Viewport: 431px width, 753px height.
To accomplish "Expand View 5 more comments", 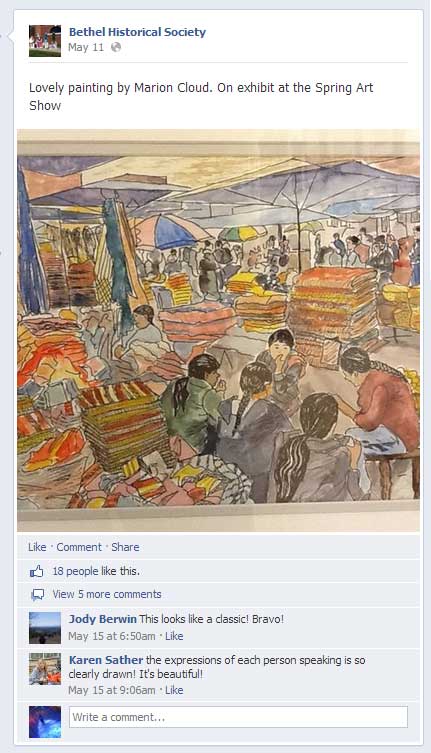I will click(107, 594).
